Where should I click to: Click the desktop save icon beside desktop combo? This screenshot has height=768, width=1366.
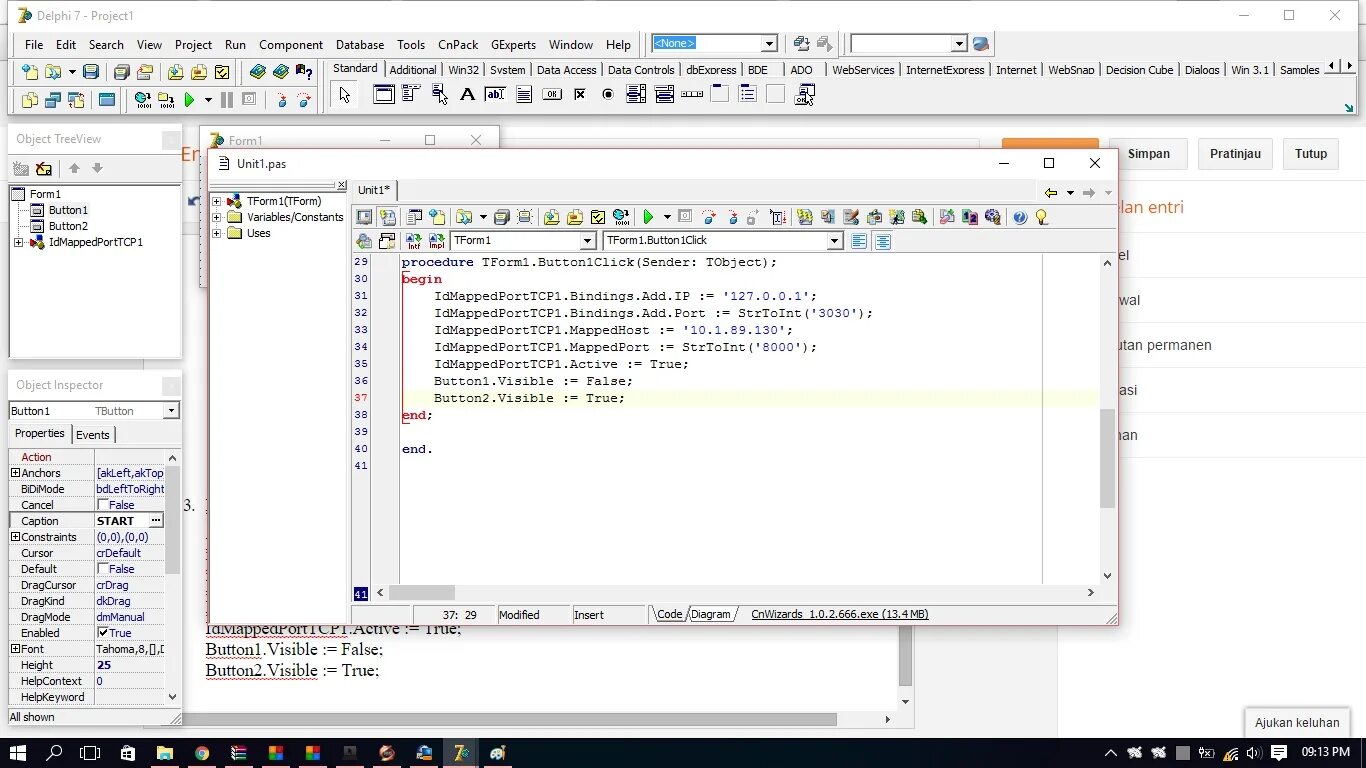(801, 44)
